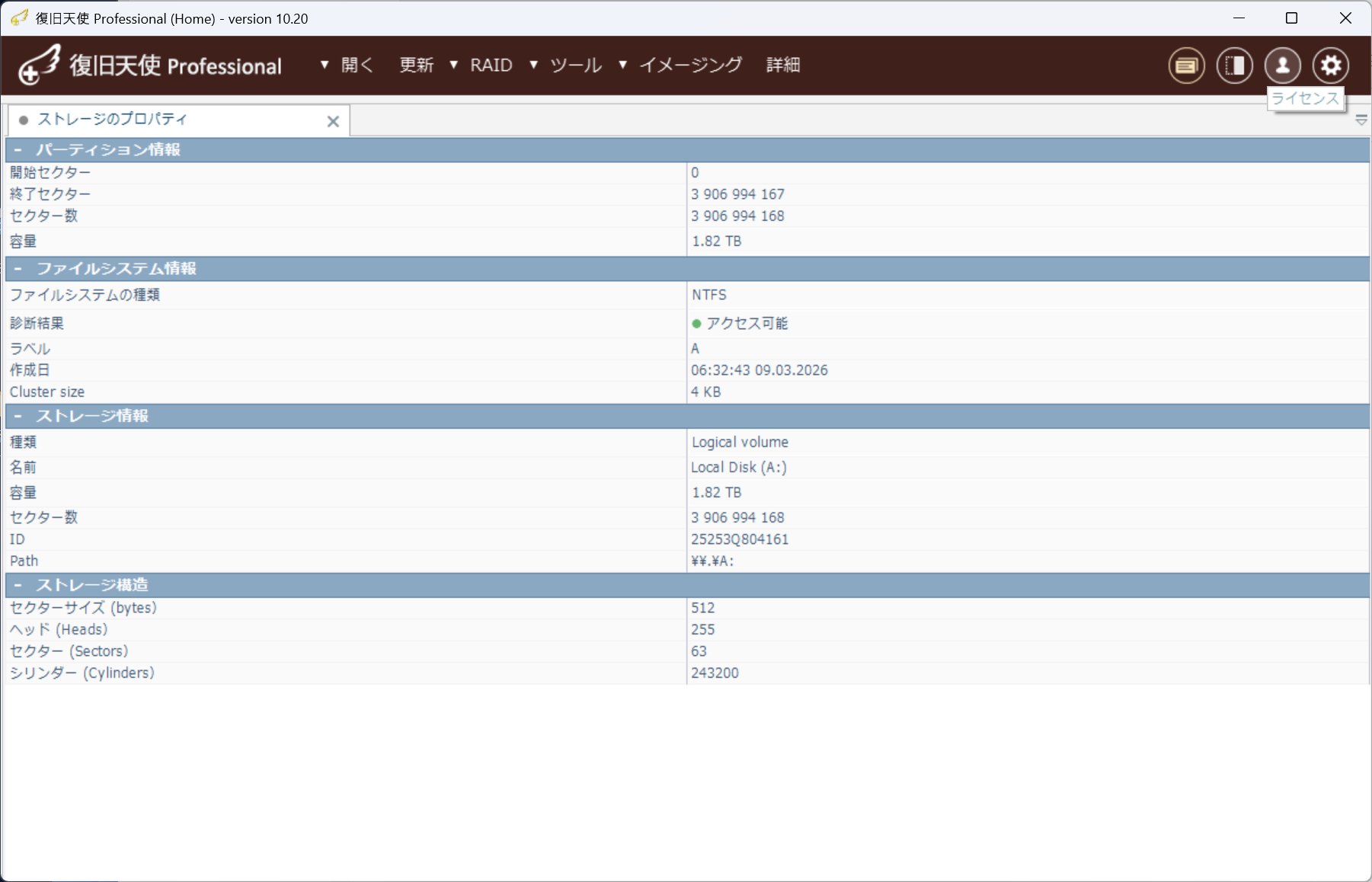The image size is (1372, 882).
Task: Open the ツール menu
Action: [x=576, y=66]
